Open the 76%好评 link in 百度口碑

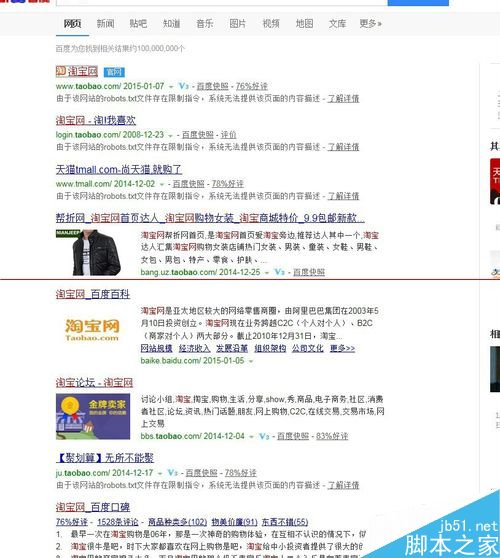(x=72, y=522)
